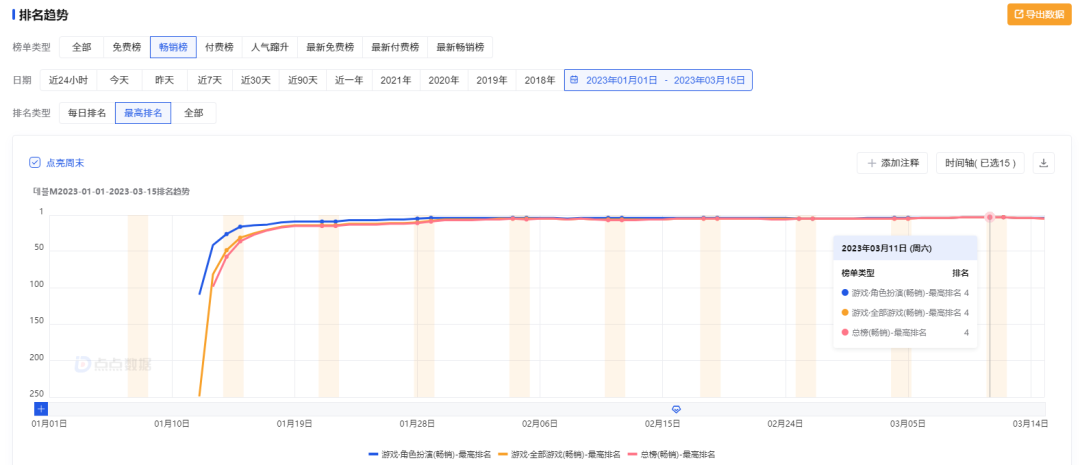Select the 2021年 date option

point(396,80)
